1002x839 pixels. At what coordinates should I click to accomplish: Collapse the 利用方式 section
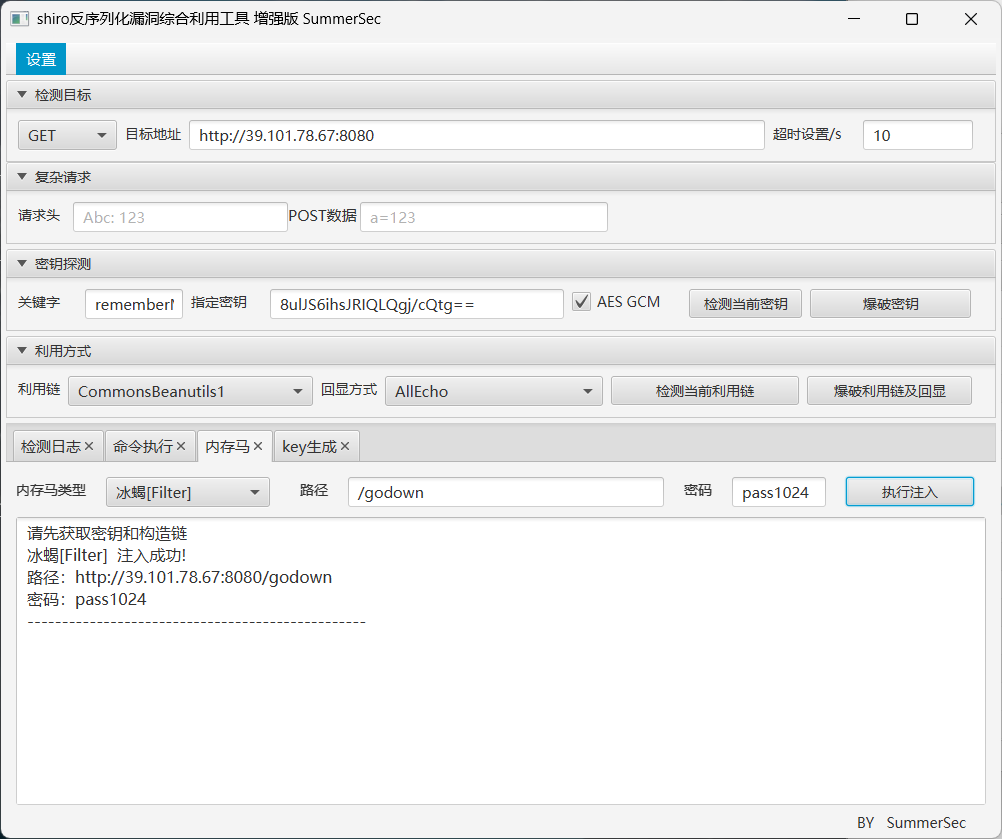point(21,350)
